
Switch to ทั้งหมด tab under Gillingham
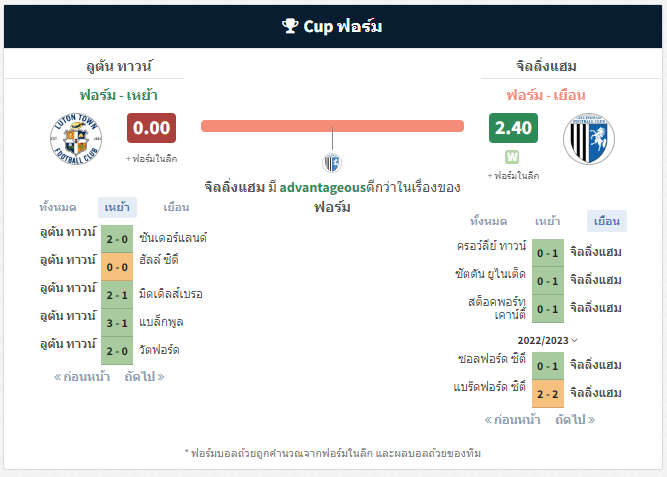tap(488, 221)
